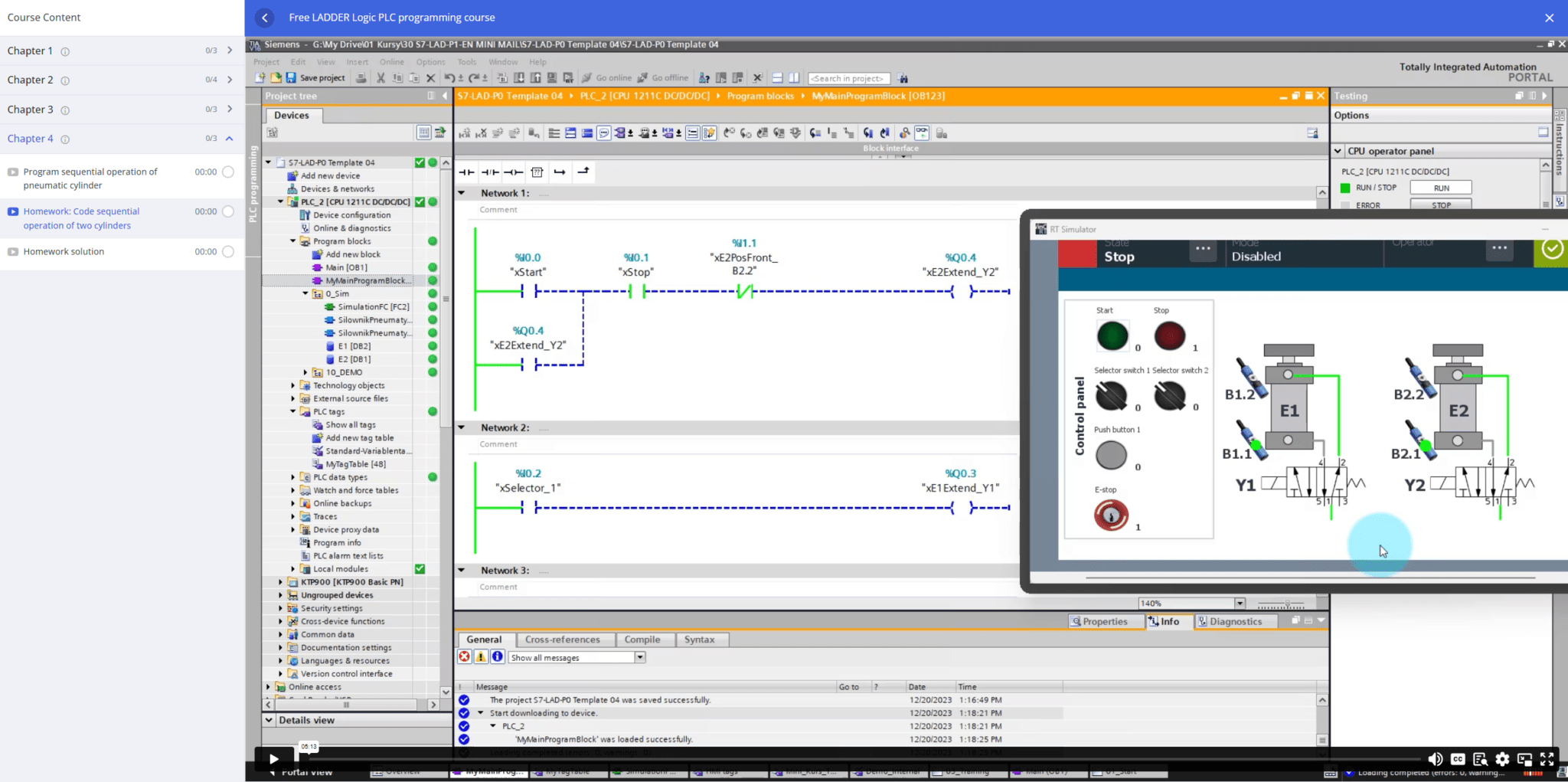
Task: Toggle the checkbox next to Local modules
Action: [x=420, y=568]
